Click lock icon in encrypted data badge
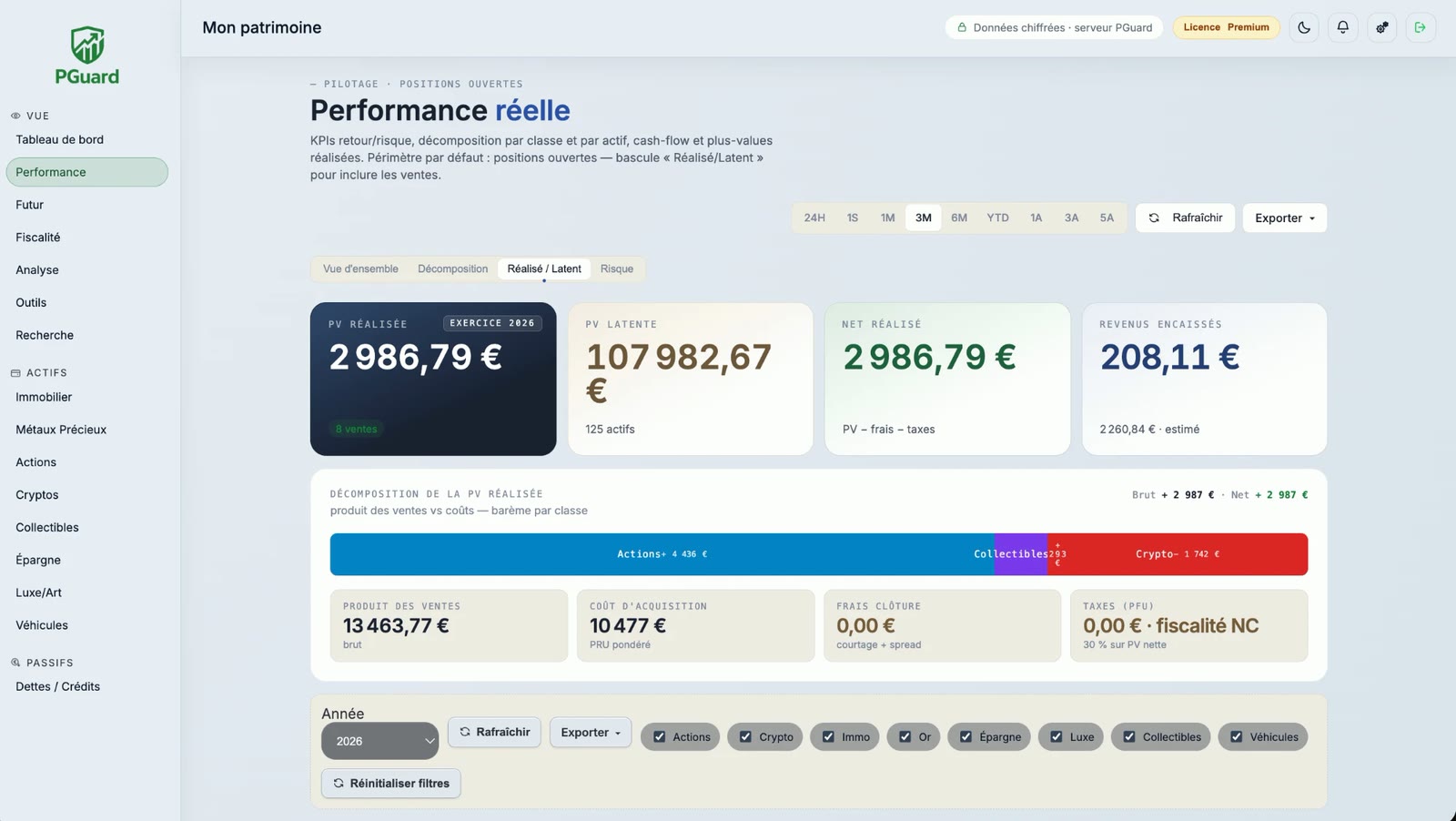 tap(962, 27)
